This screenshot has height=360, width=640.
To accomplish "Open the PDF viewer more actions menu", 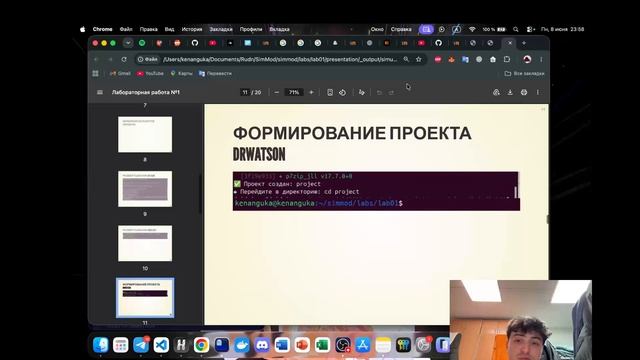I will [x=538, y=92].
